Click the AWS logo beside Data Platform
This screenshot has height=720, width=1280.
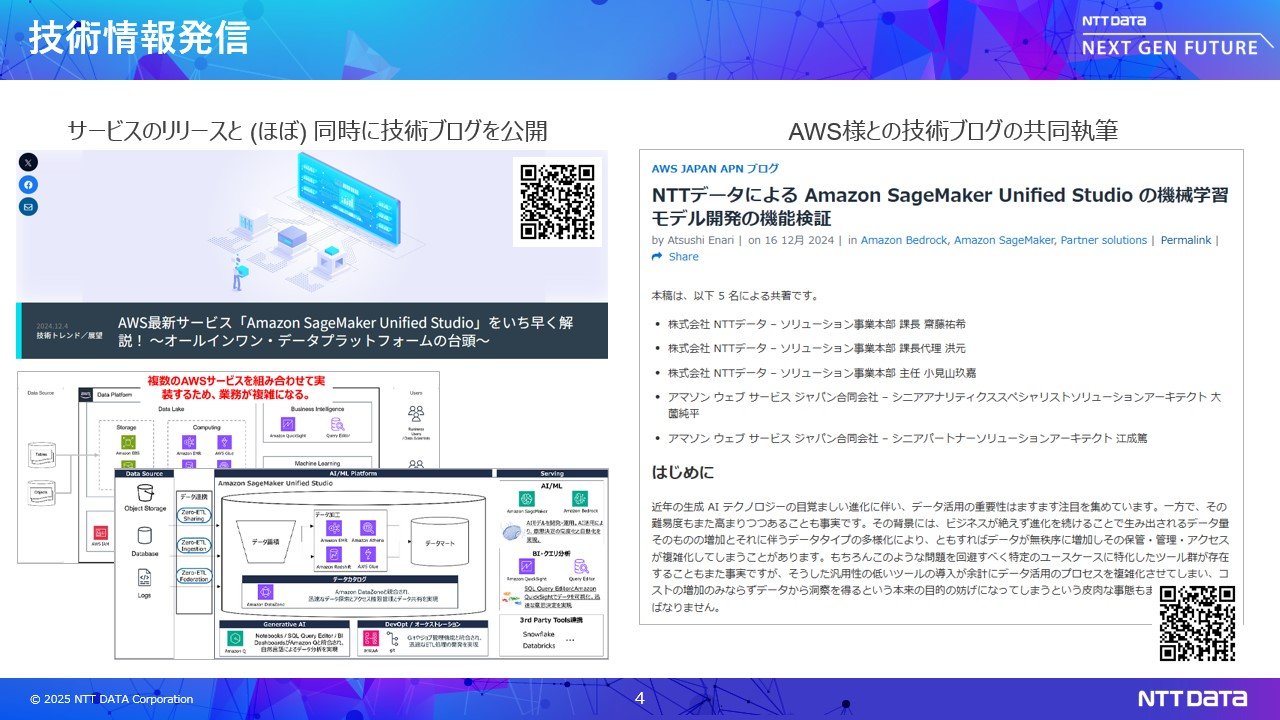coord(85,395)
